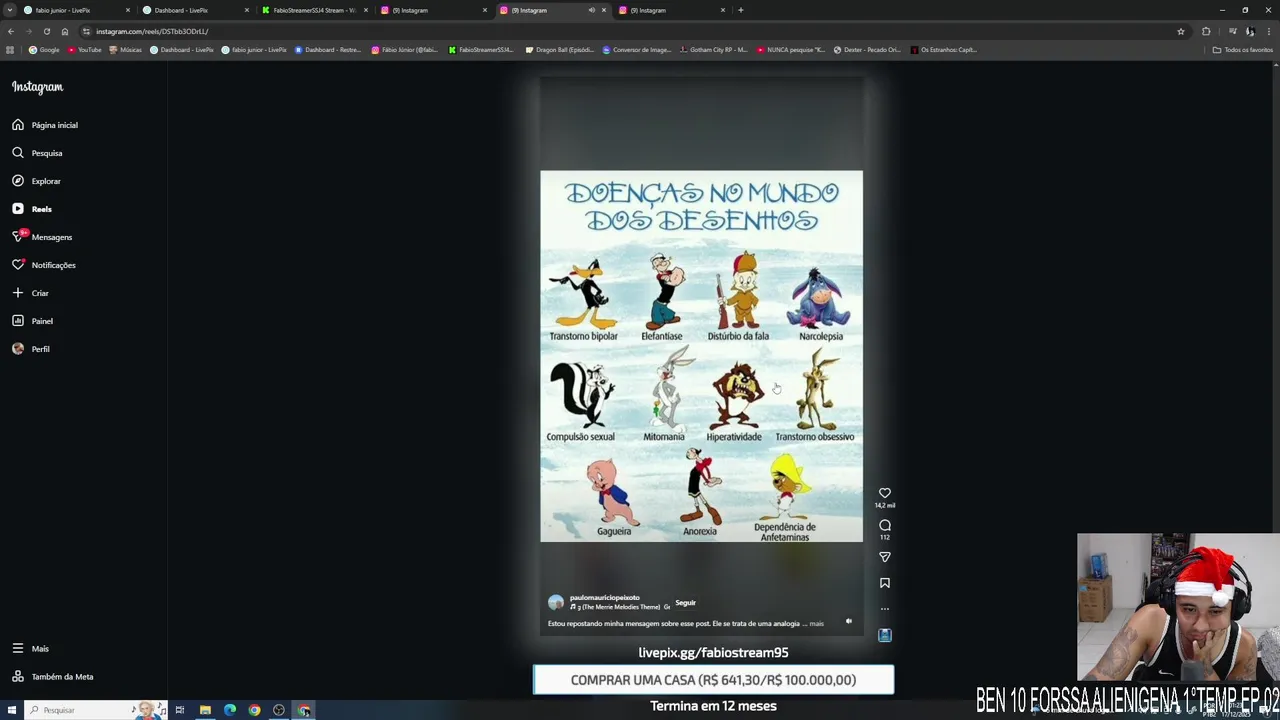
Task: Reload the Instagram page
Action: point(46,31)
